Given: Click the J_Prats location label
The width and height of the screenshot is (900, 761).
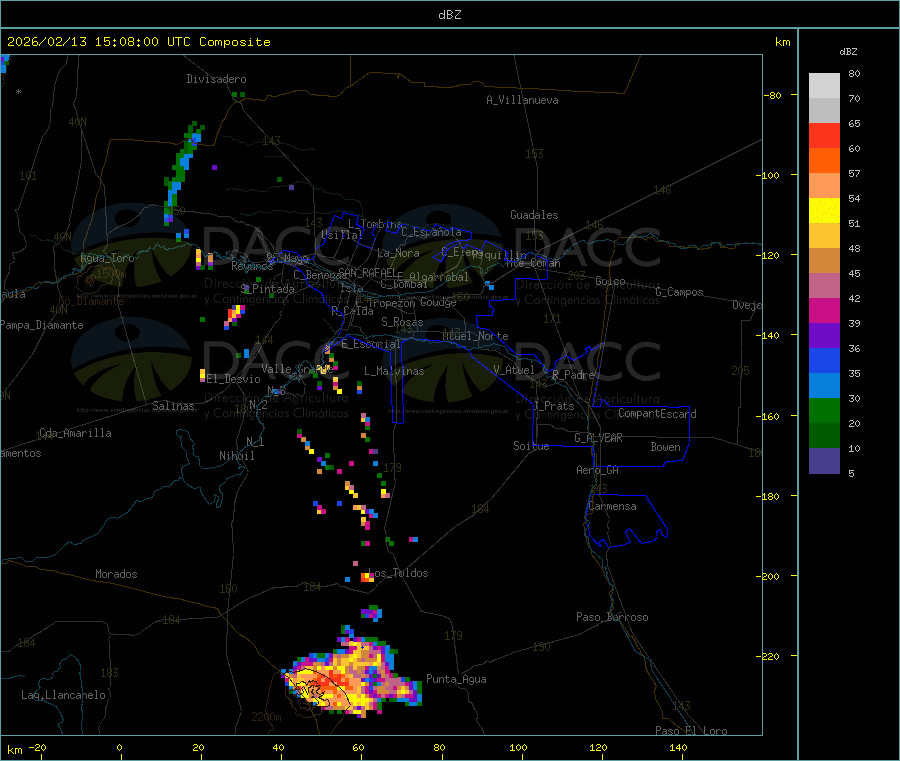Looking at the screenshot, I should [x=553, y=406].
